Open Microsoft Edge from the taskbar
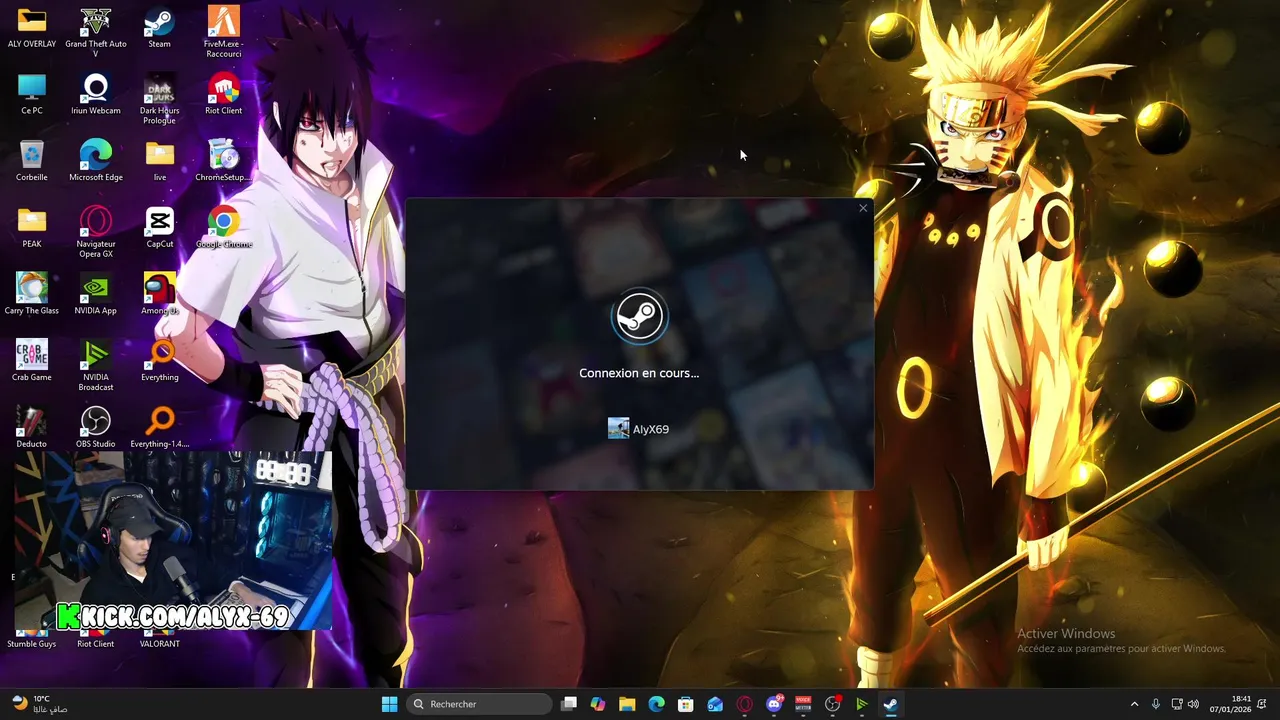The width and height of the screenshot is (1280, 720). pos(657,704)
